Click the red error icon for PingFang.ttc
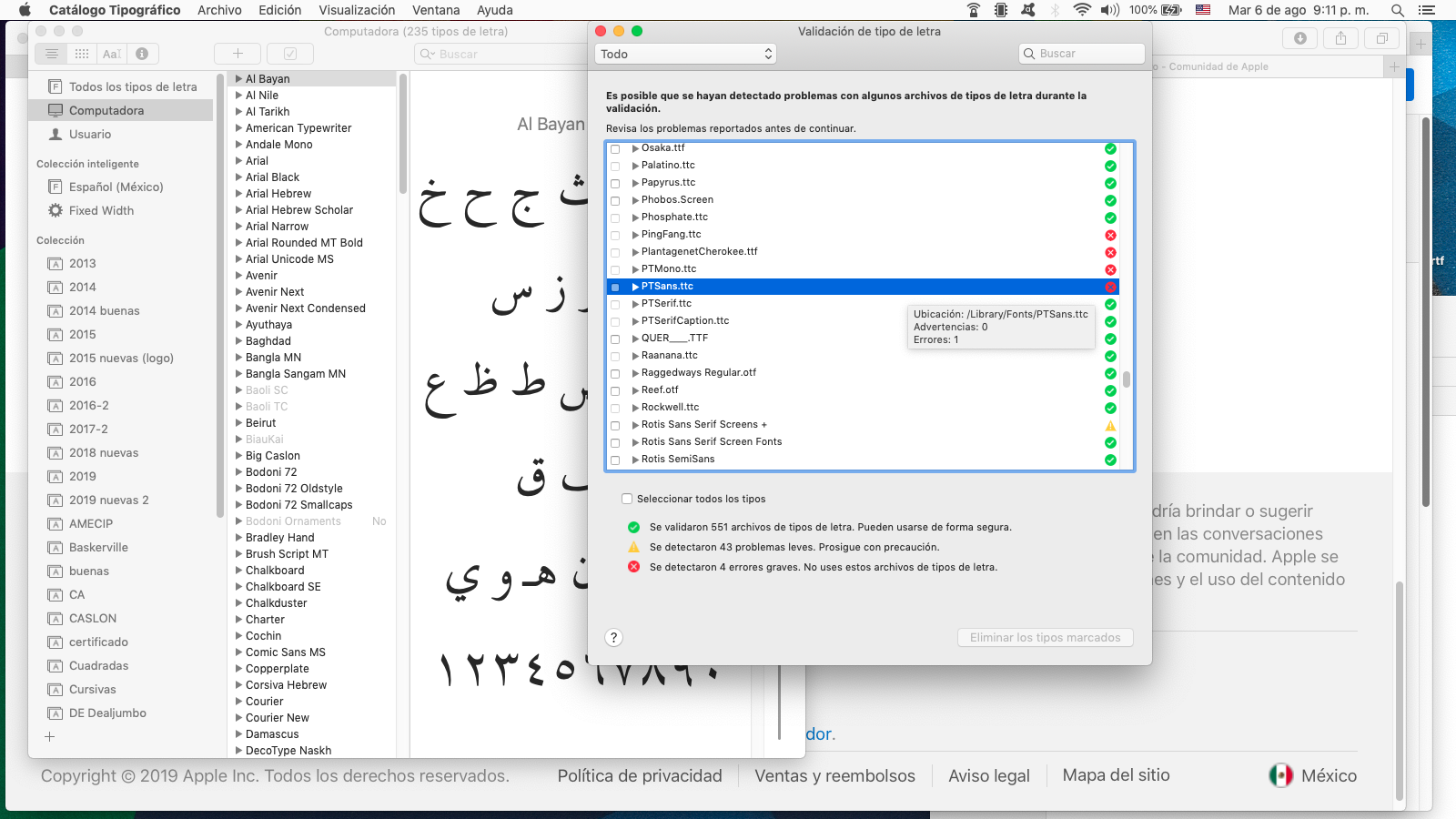The width and height of the screenshot is (1456, 819). click(1110, 235)
